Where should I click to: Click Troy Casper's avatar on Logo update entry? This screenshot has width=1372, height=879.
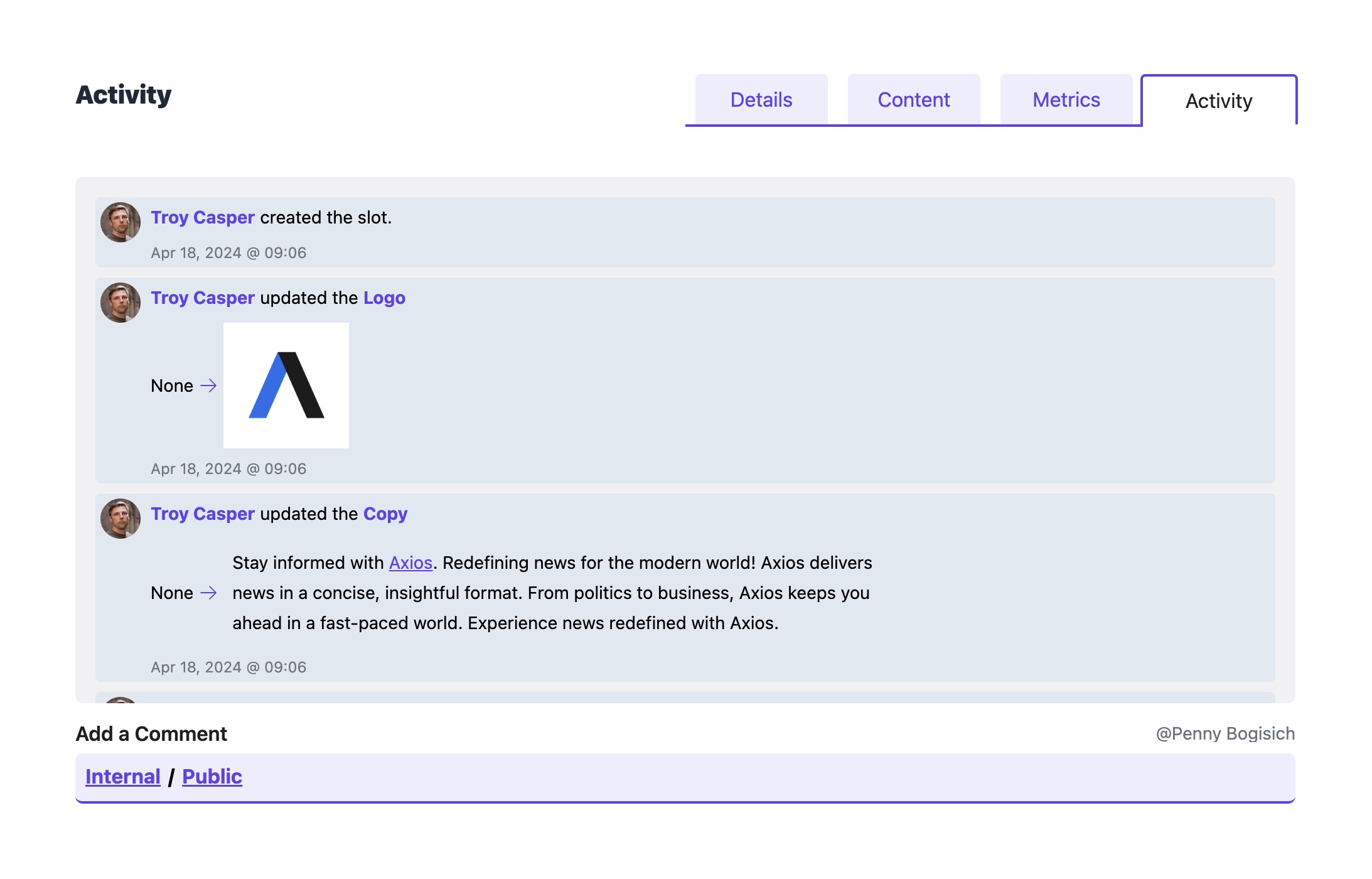pos(121,303)
